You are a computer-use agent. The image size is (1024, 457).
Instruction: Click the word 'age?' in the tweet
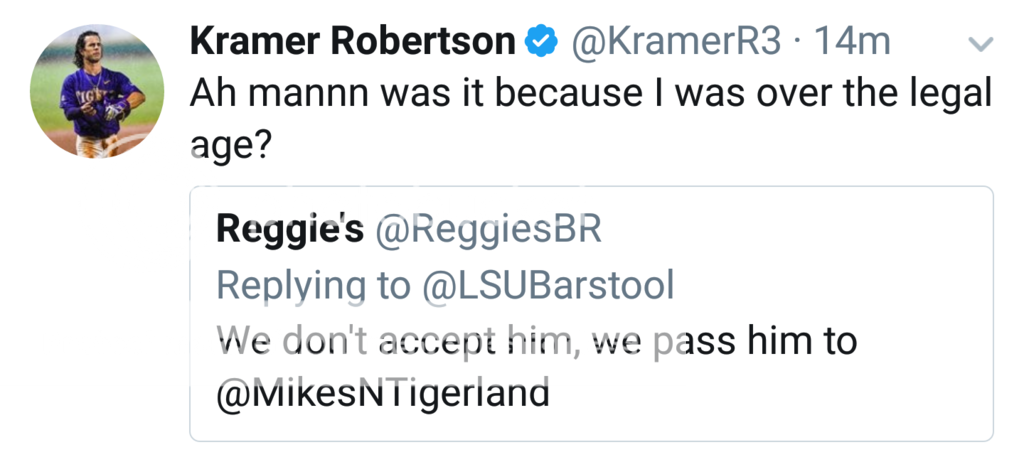[x=231, y=145]
